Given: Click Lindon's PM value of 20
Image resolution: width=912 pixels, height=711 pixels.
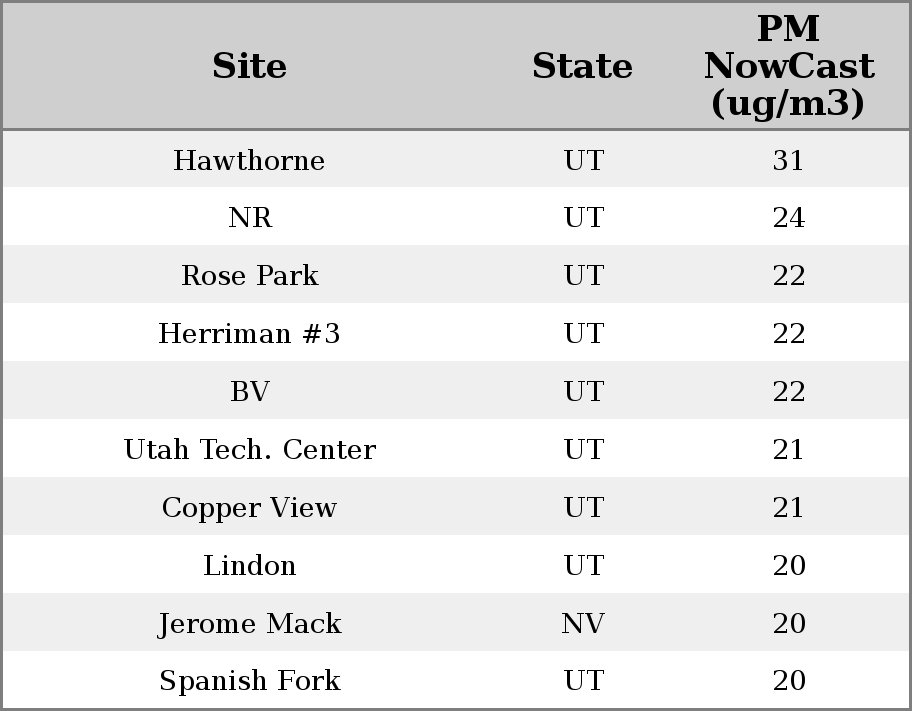Looking at the screenshot, I should point(788,566).
